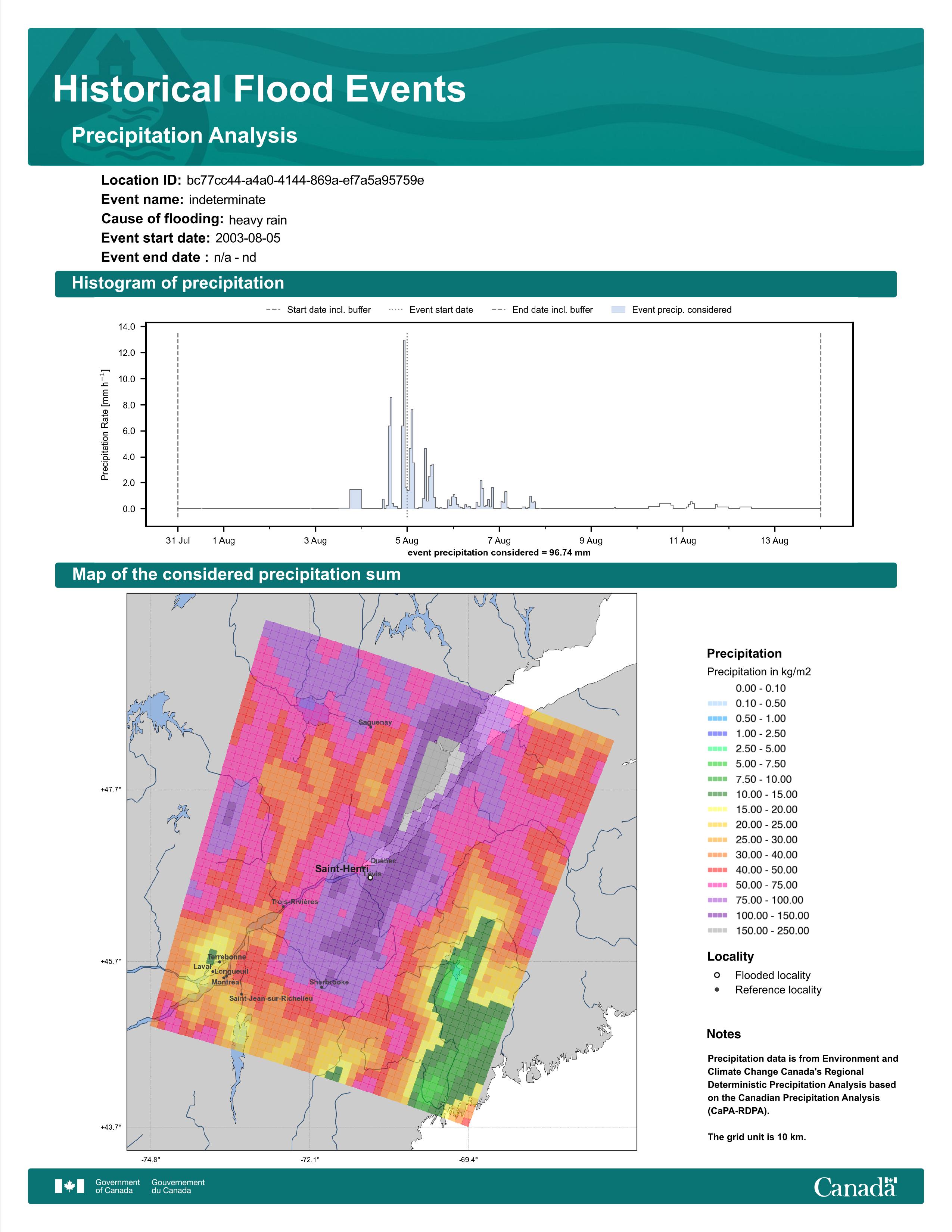Screen dimensions: 952x1232
Task: Click "event precipitation considered = 96.74 mm" caption
Action: point(499,553)
